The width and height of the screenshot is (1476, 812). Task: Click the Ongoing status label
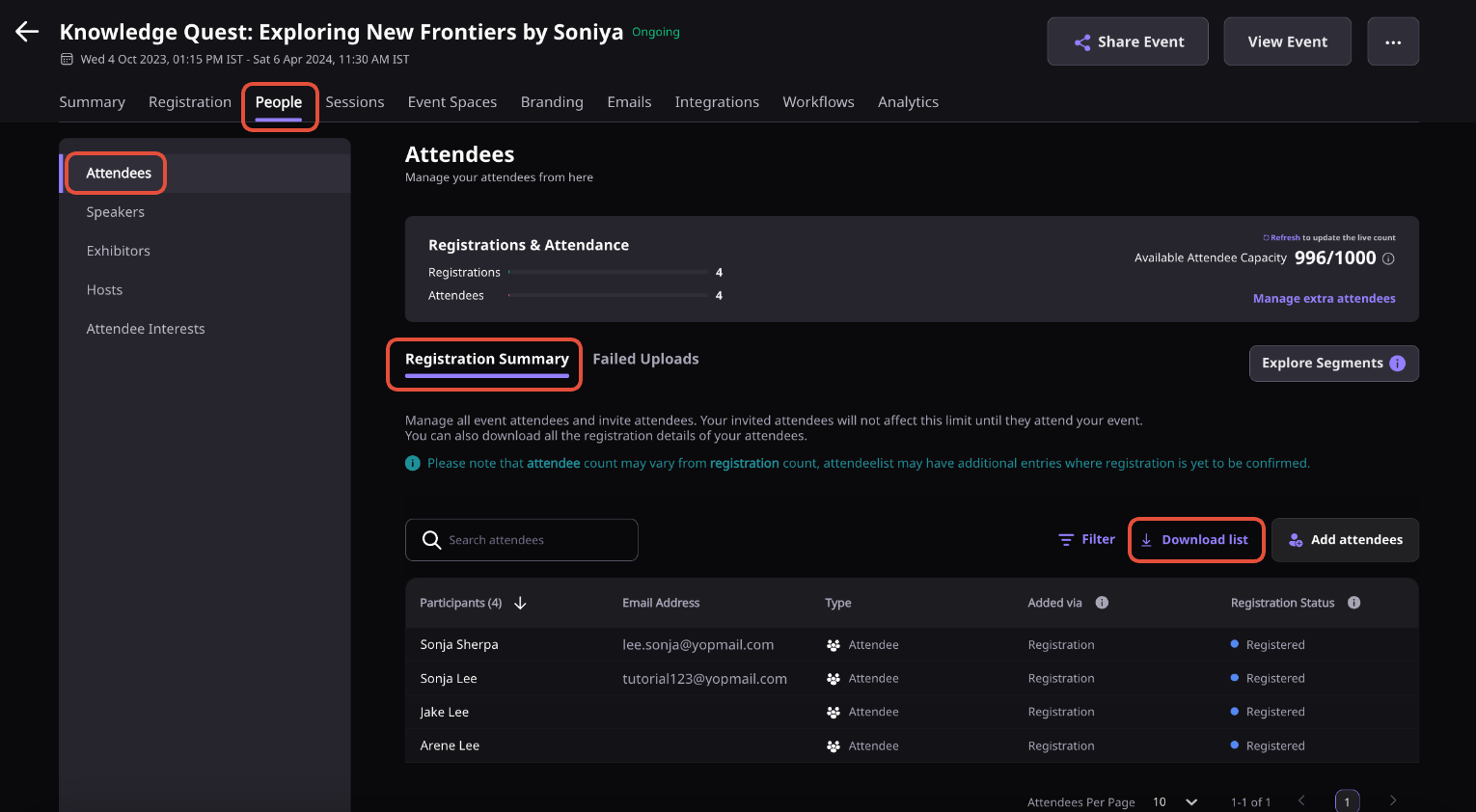click(656, 33)
